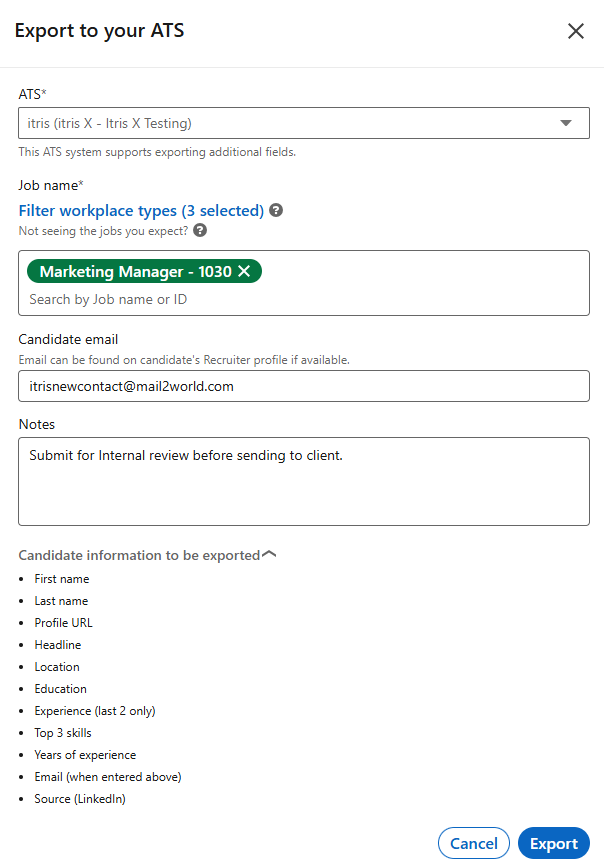Open Filter workplace types link
This screenshot has width=604, height=866.
click(141, 210)
